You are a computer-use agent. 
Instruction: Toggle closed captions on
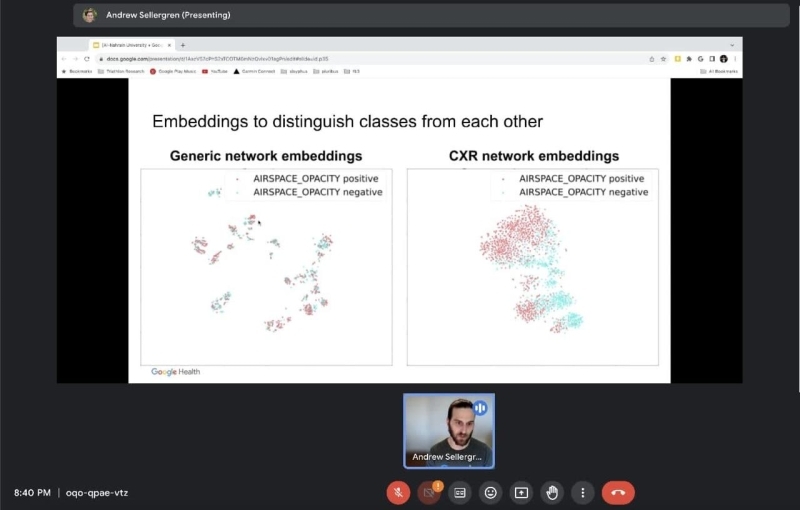460,492
